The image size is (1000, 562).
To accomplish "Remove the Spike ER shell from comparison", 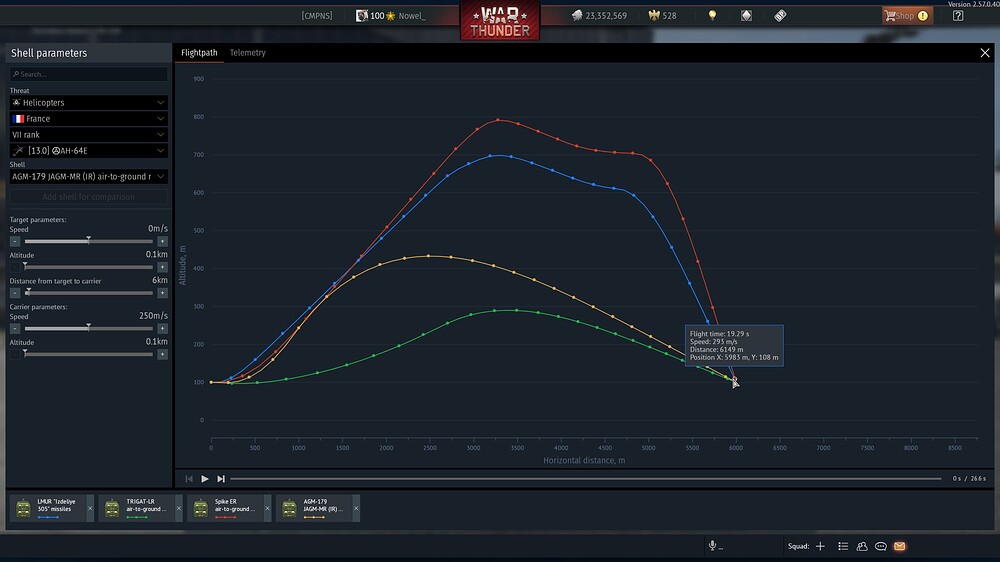I will (267, 508).
